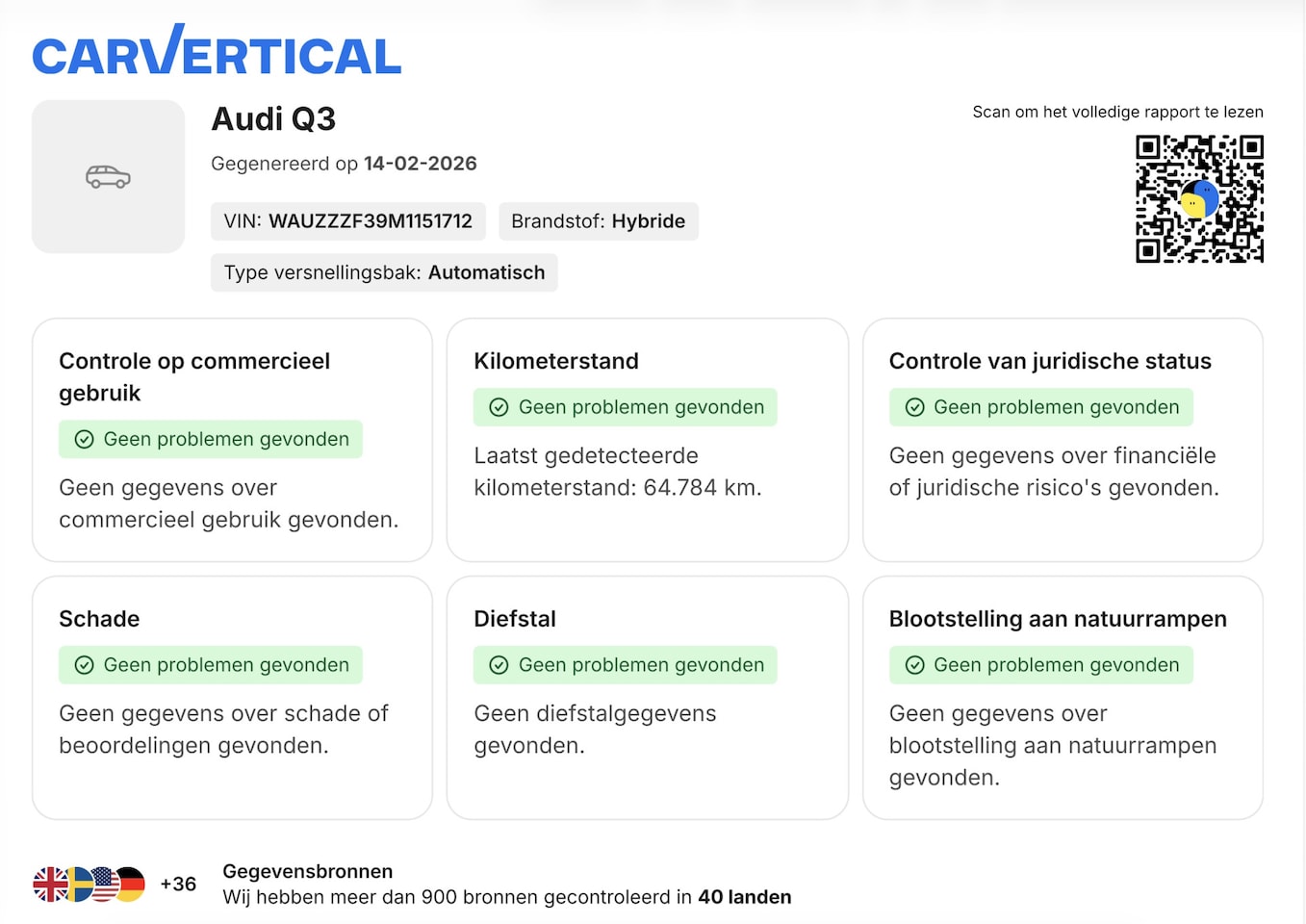
Task: Click the +36 more sources count
Action: click(178, 884)
